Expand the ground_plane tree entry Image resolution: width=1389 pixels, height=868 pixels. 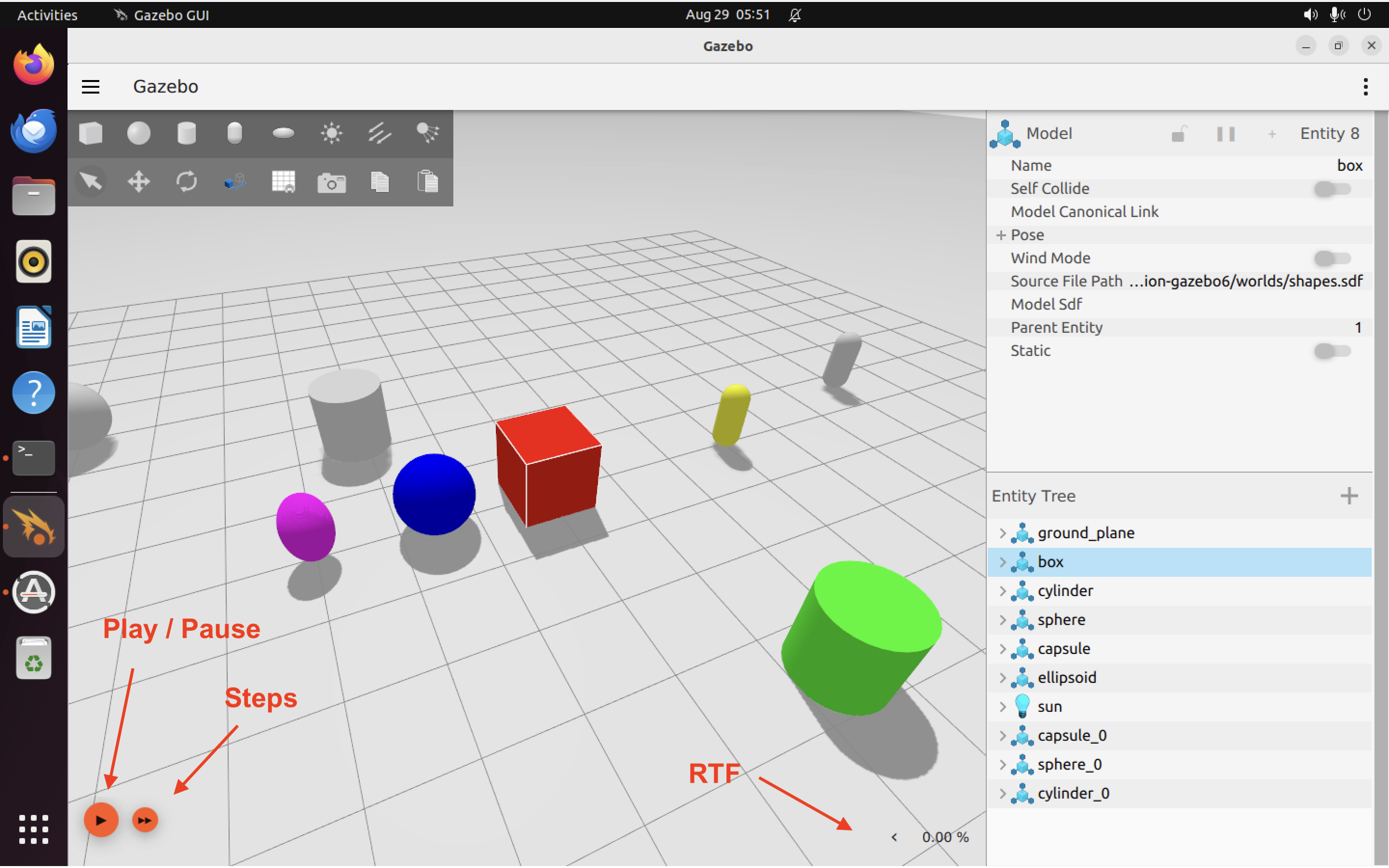pyautogui.click(x=1002, y=533)
